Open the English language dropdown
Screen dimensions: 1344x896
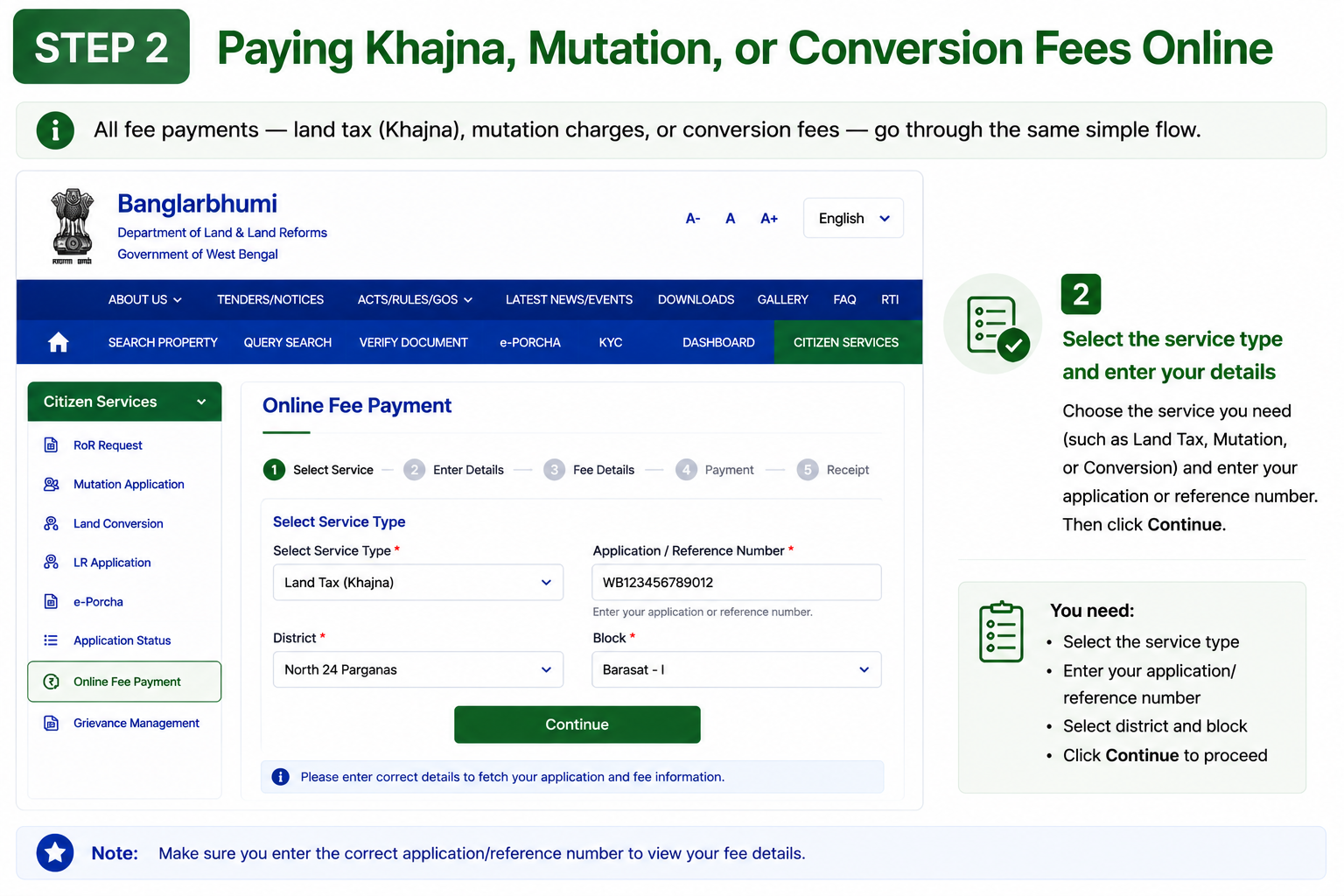tap(853, 218)
